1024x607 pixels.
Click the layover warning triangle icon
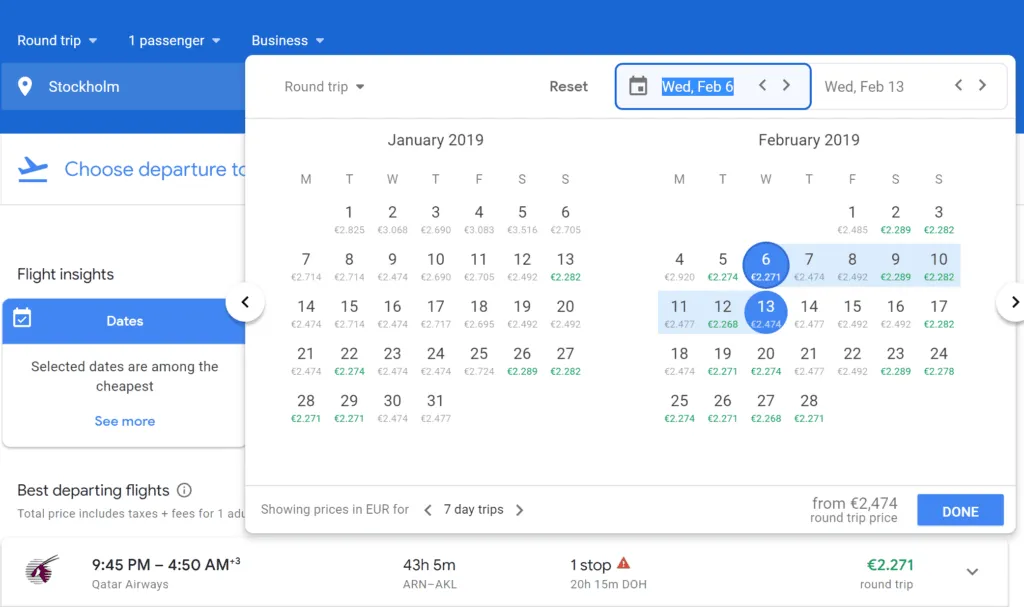(x=624, y=564)
